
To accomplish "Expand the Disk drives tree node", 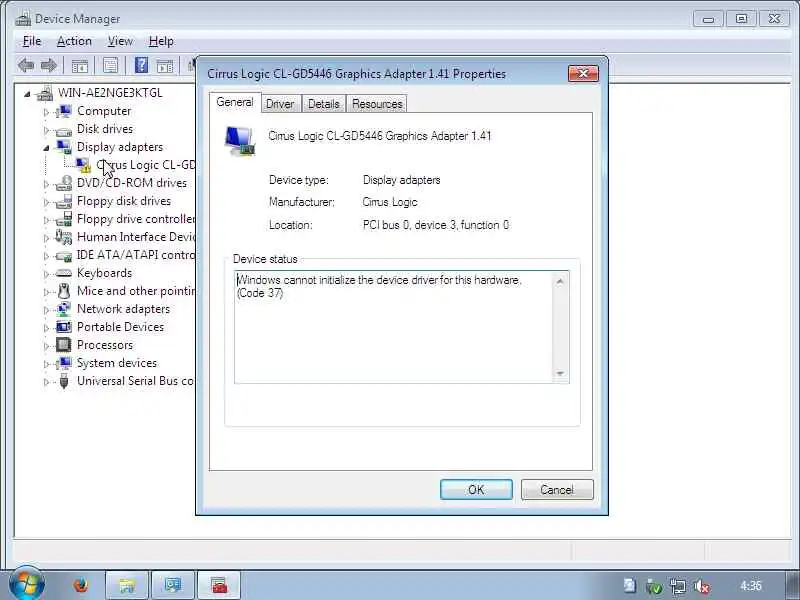I will tap(46, 130).
